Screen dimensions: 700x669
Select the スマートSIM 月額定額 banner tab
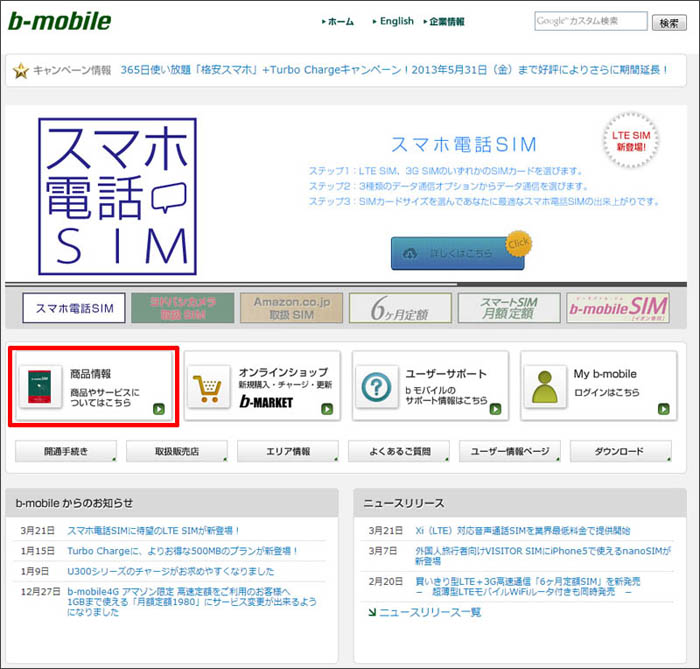coord(509,308)
